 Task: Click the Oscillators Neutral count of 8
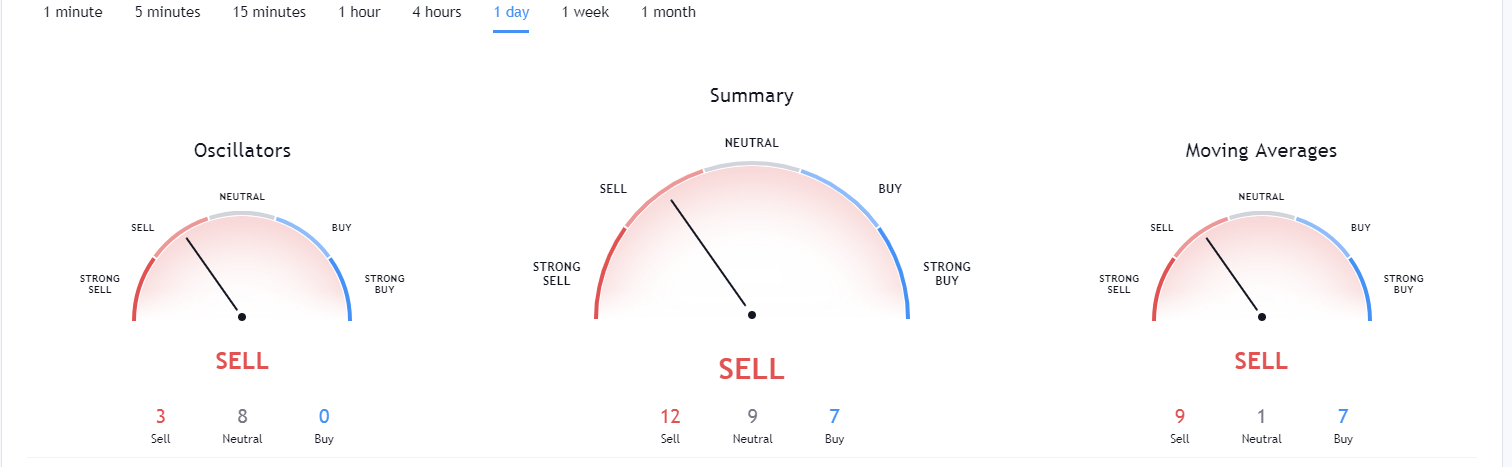tap(242, 416)
